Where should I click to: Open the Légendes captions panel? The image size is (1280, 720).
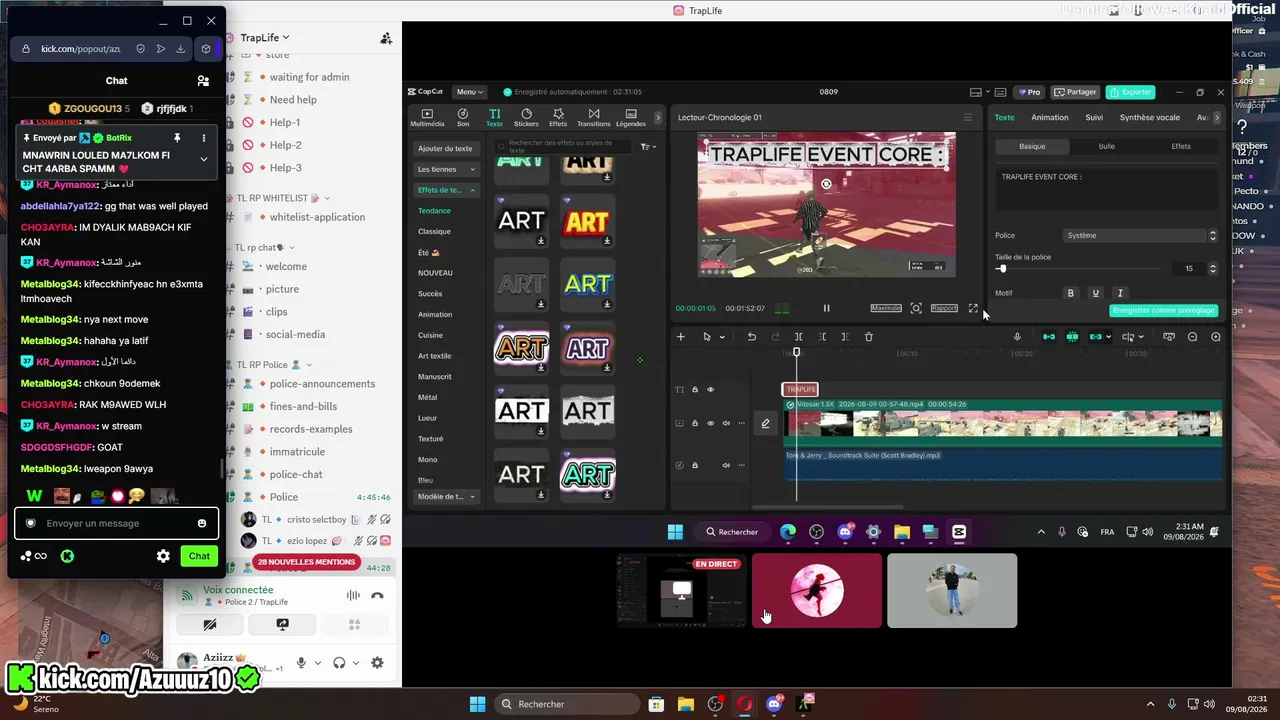(x=631, y=117)
